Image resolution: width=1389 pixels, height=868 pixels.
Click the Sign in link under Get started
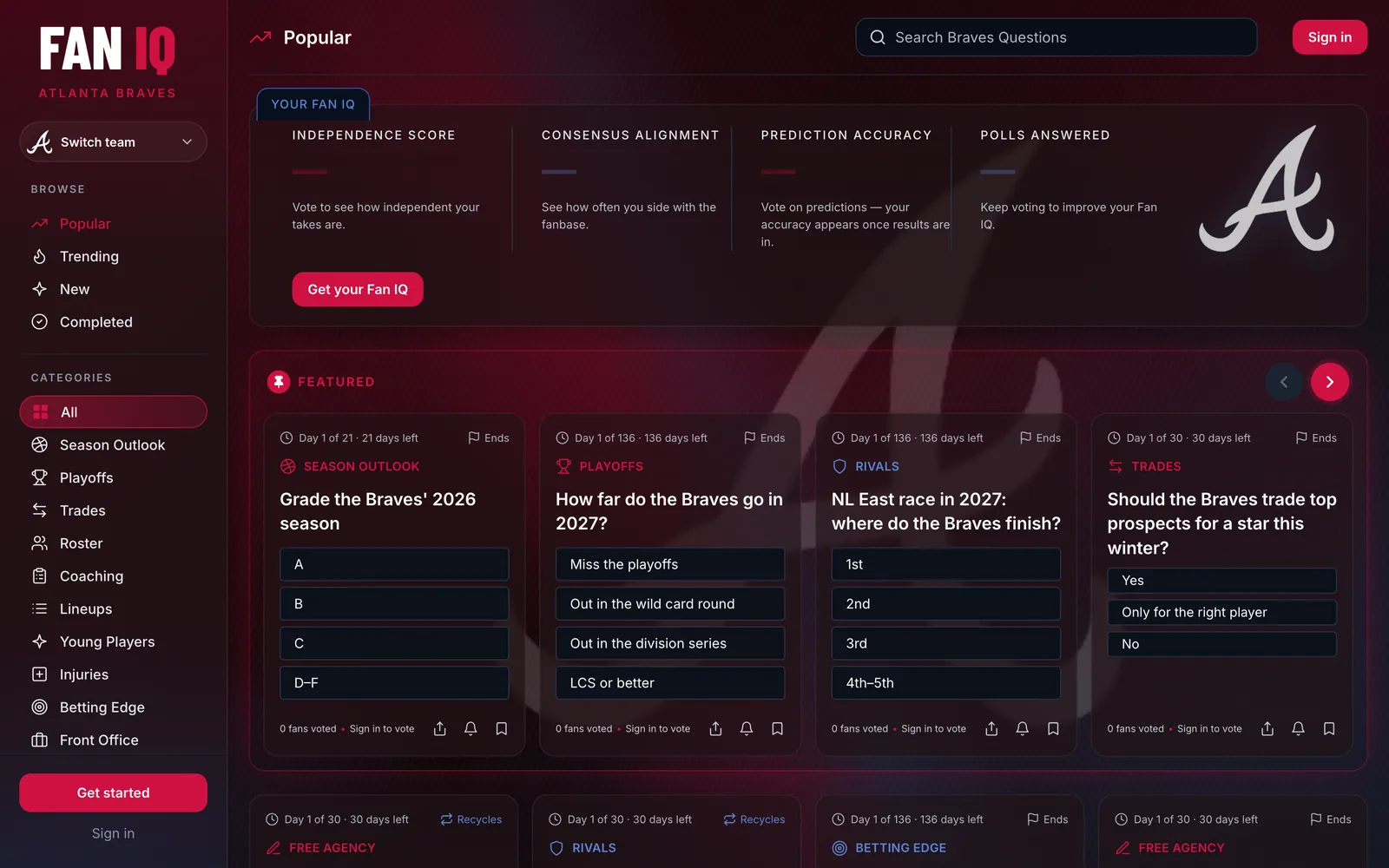click(113, 833)
